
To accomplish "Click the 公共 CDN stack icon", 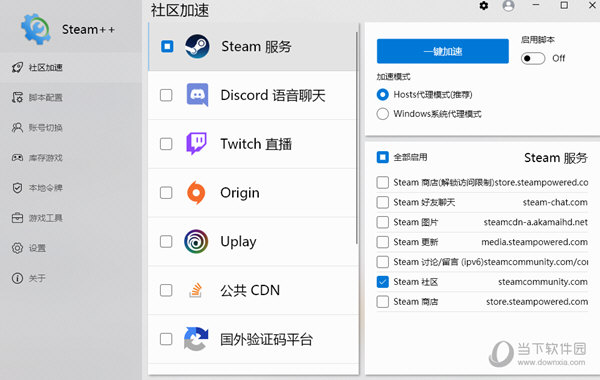I will [196, 290].
